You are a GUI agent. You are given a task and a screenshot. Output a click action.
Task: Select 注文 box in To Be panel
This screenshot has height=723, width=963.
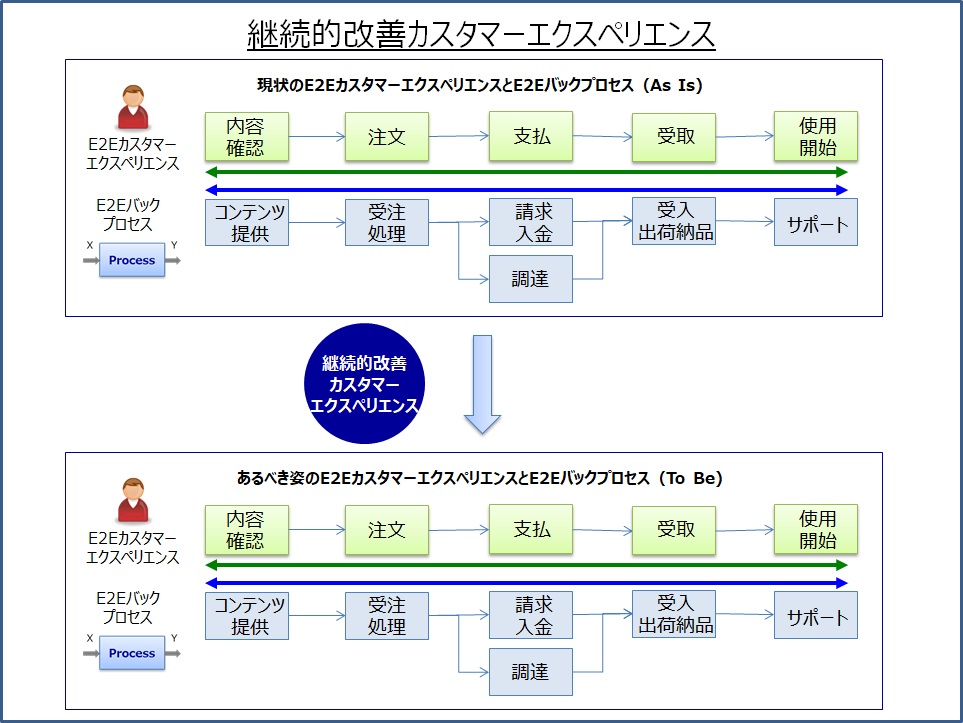387,530
